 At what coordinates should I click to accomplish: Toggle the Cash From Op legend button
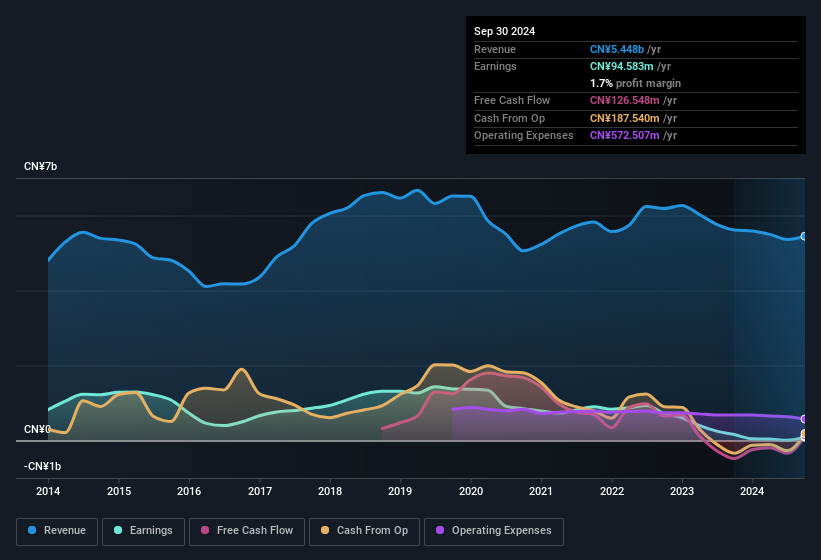click(x=364, y=531)
